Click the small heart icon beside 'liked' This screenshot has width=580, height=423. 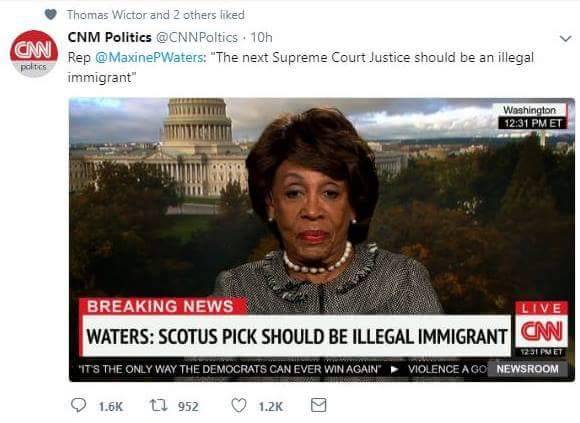(x=51, y=15)
